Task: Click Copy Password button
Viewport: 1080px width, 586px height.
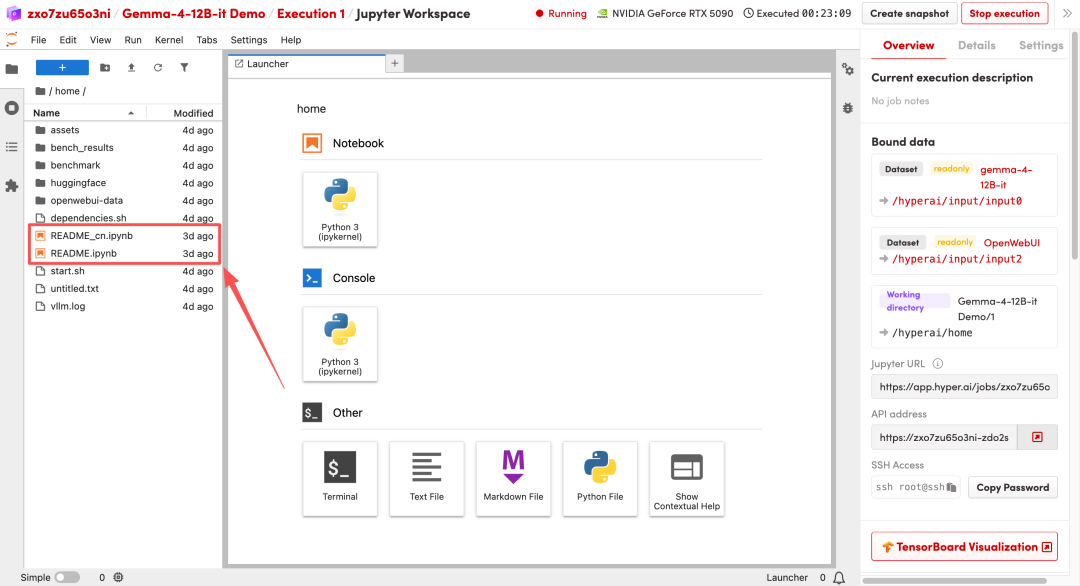Action: 1012,488
